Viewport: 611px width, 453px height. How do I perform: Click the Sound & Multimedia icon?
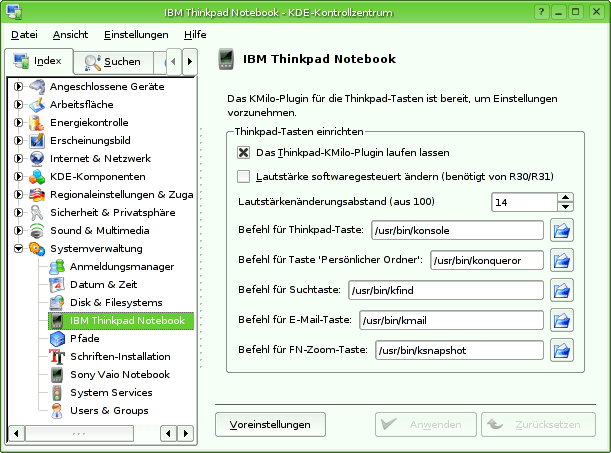point(37,231)
